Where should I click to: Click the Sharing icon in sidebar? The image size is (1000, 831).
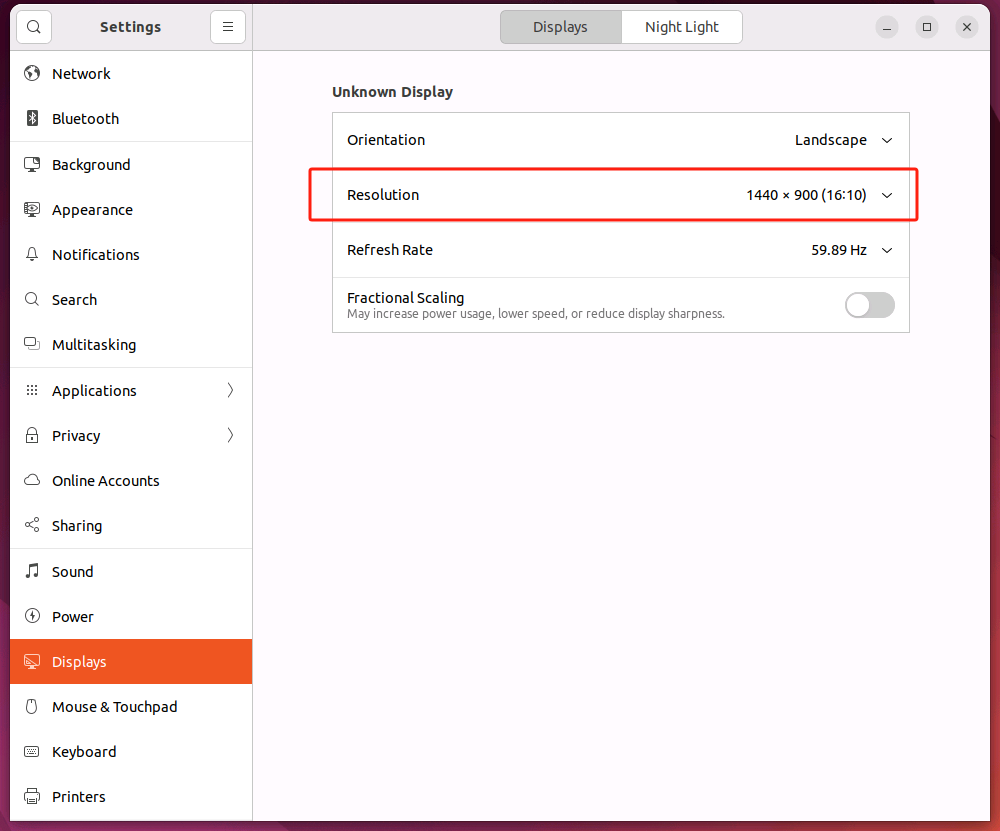(x=32, y=525)
